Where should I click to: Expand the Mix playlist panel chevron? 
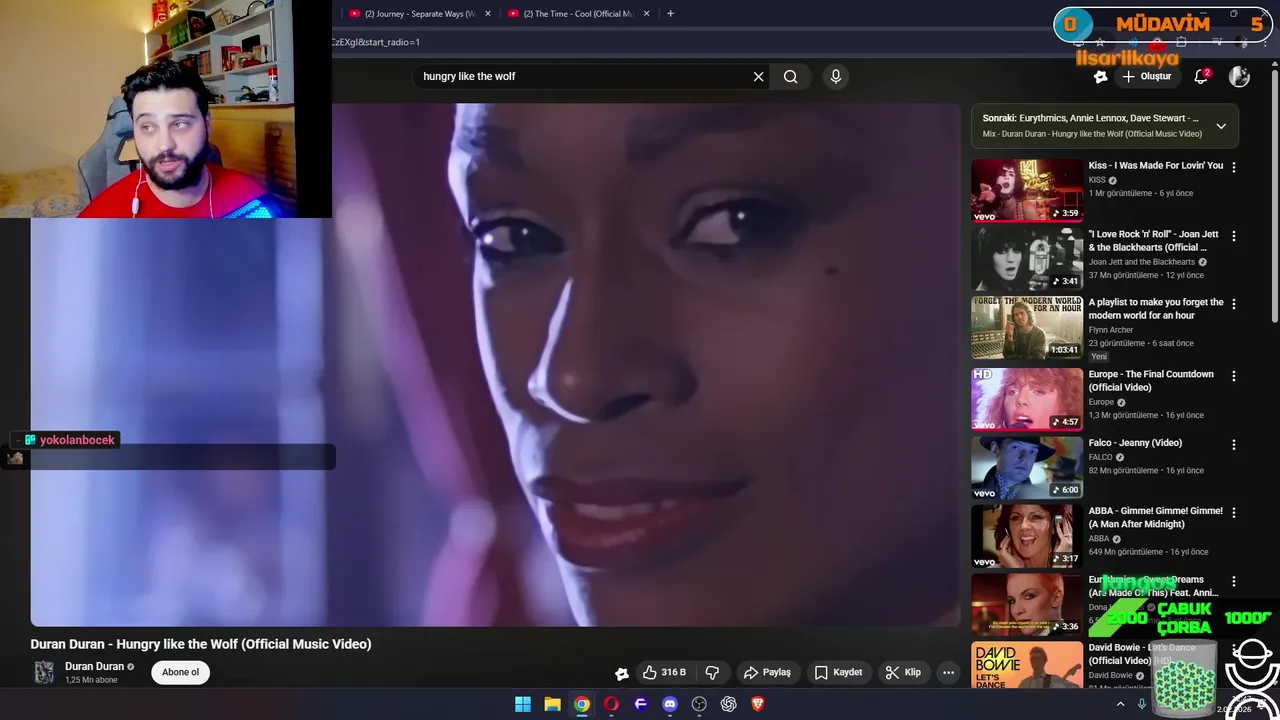(x=1221, y=126)
